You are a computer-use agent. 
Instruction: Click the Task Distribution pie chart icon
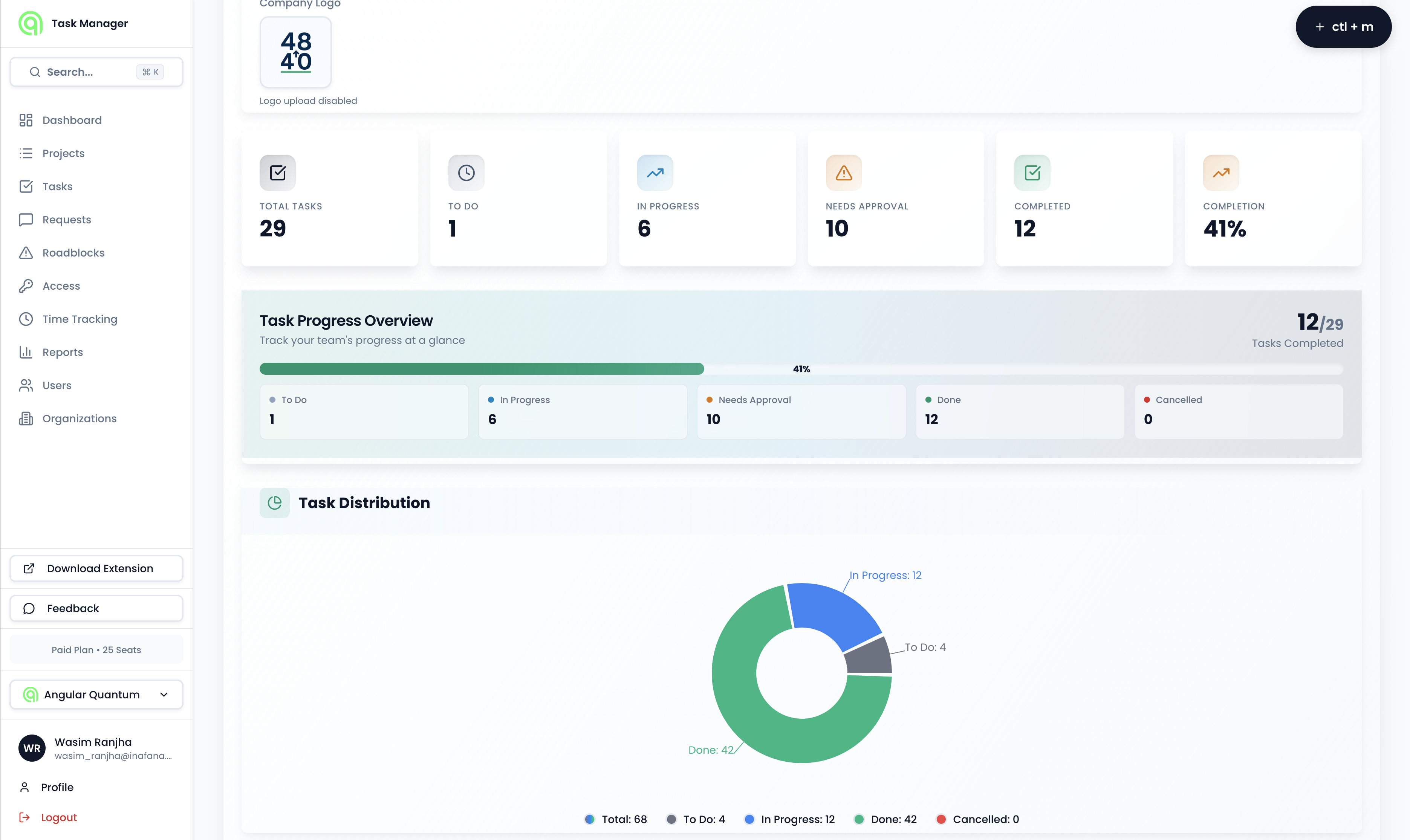275,502
